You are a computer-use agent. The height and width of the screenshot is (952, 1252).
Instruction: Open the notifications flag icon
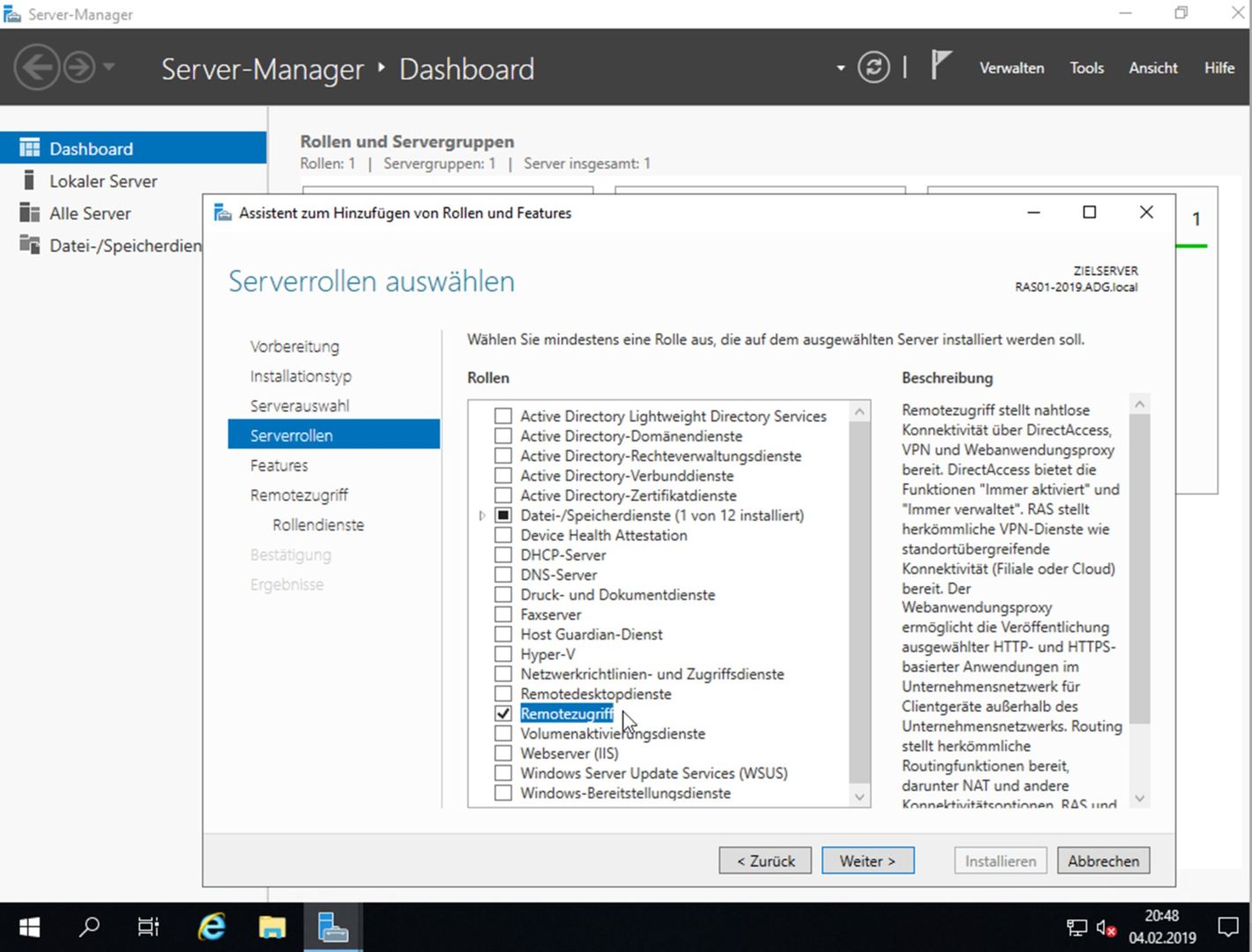point(941,65)
